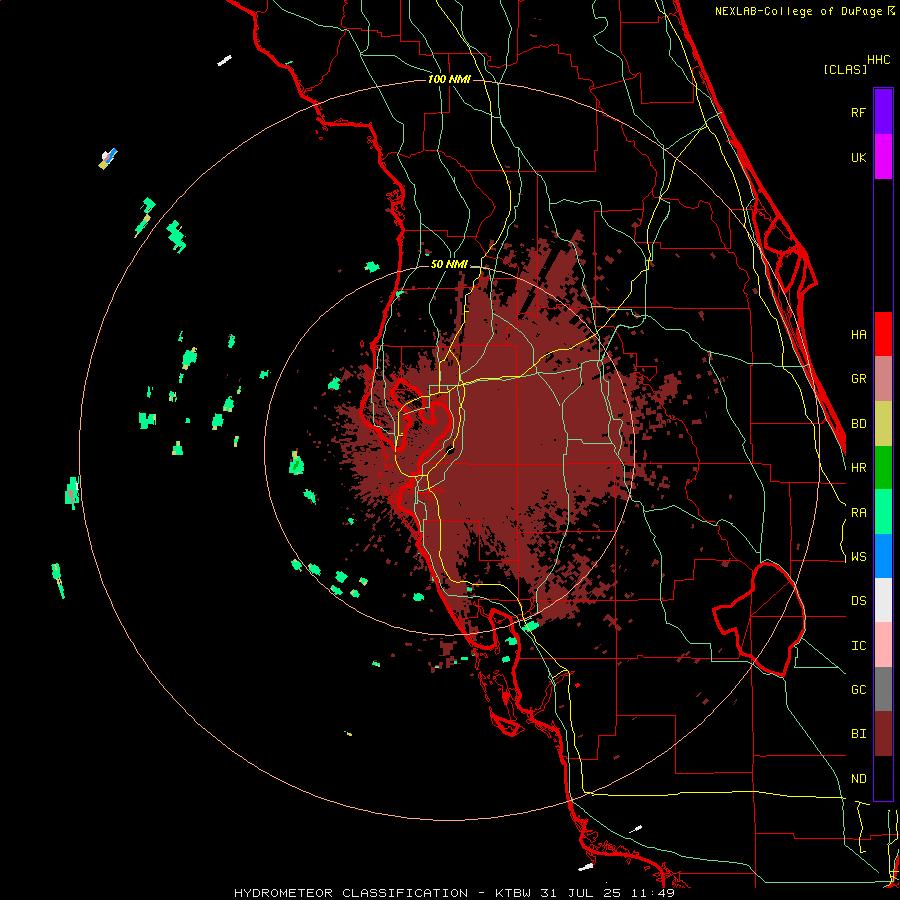Viewport: 900px width, 900px height.
Task: Select the dusty pink GR color swatch
Action: coord(883,378)
